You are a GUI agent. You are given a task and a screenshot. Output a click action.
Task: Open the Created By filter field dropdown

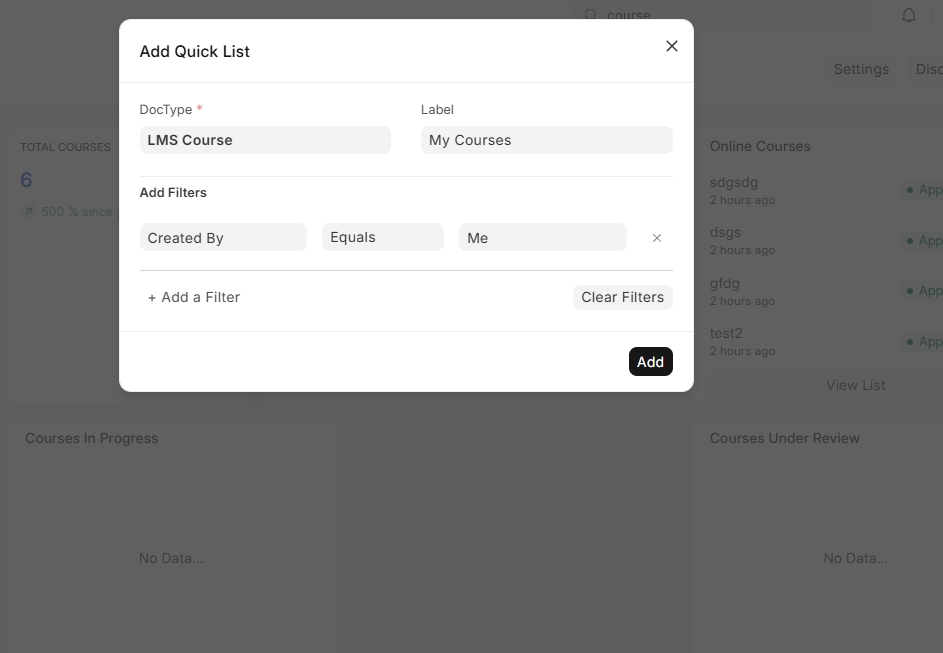(x=223, y=238)
